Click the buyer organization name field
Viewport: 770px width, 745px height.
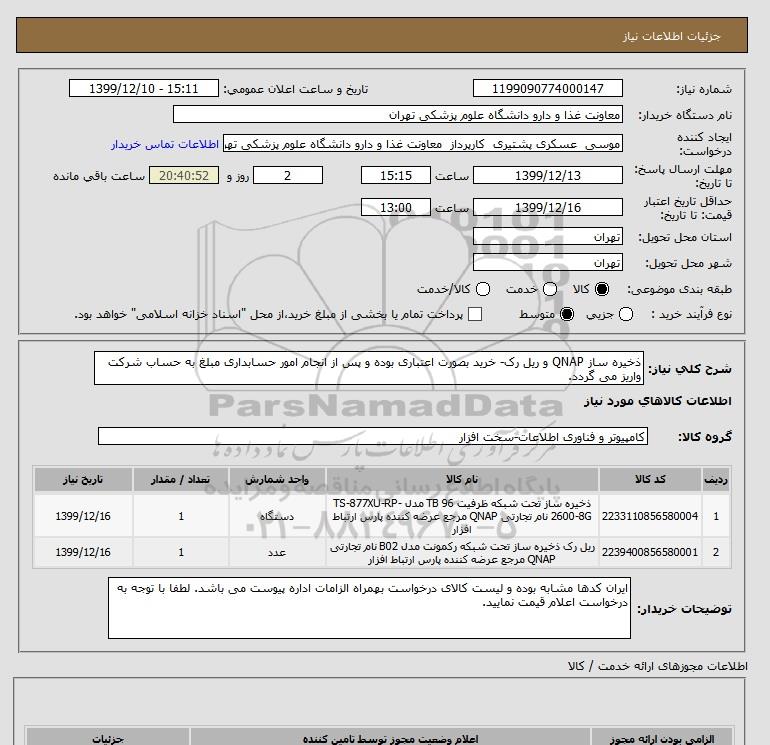click(398, 115)
